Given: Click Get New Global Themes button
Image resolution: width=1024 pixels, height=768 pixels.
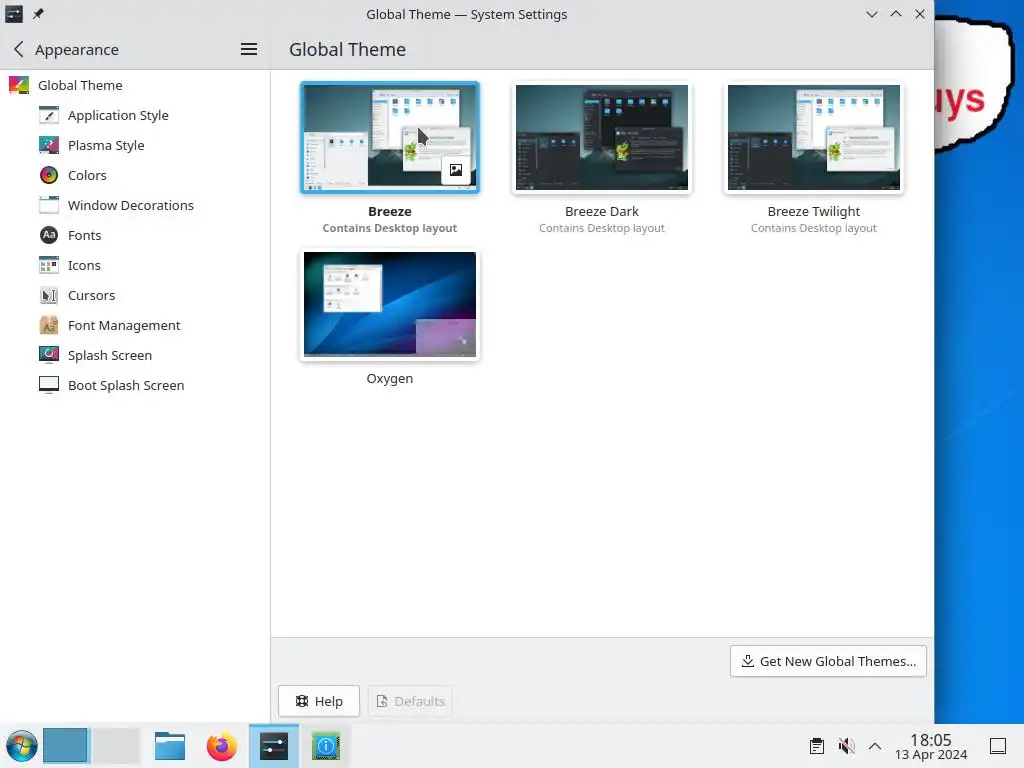Looking at the screenshot, I should point(828,661).
